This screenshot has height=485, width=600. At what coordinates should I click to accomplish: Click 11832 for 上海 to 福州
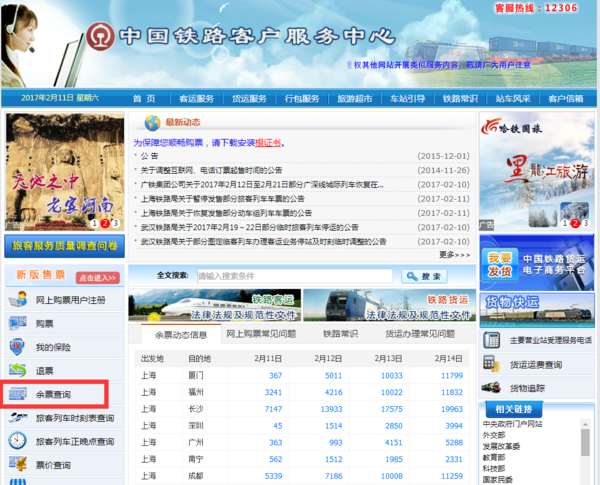[452, 392]
